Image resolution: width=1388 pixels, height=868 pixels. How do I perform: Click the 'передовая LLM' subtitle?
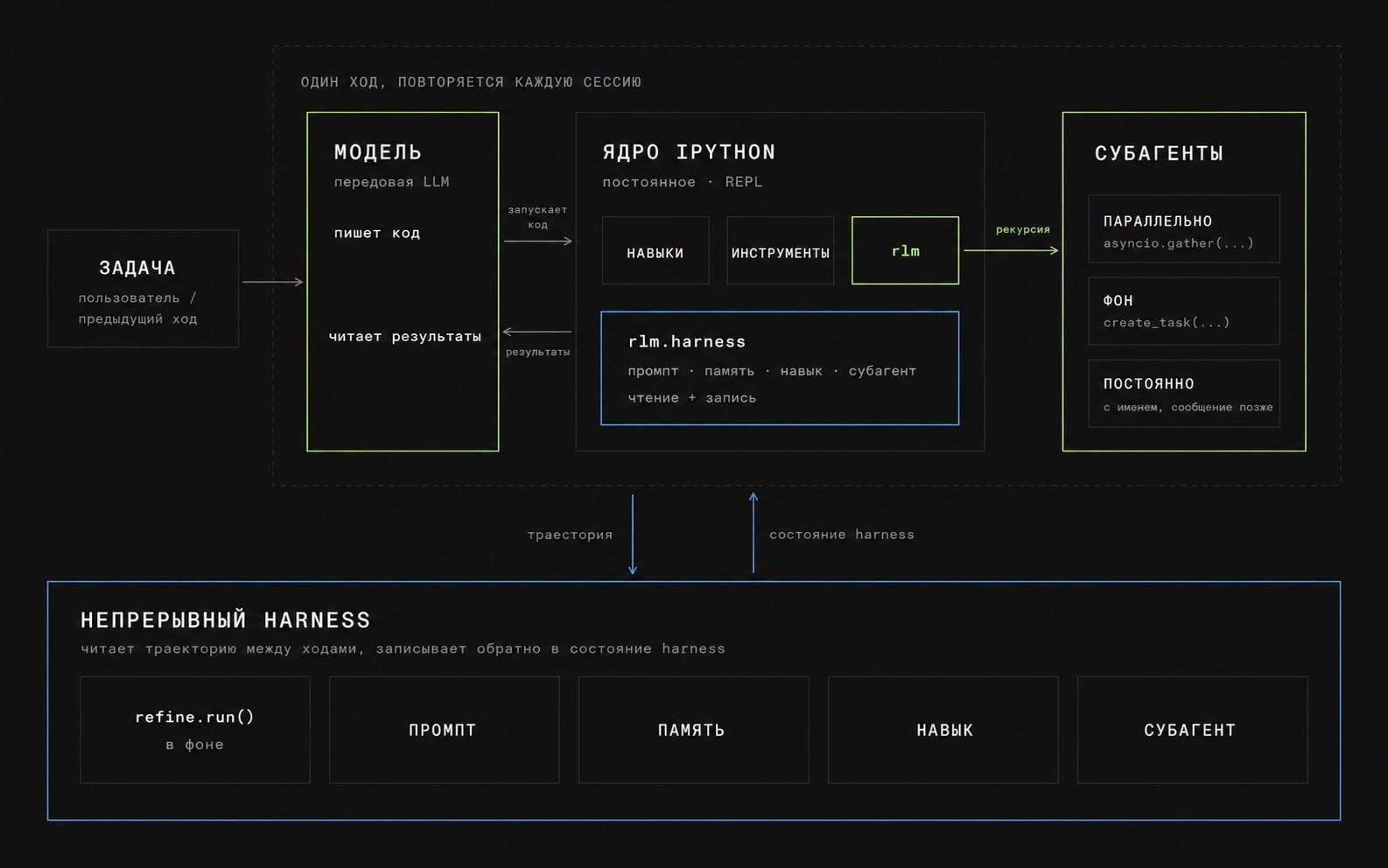point(391,182)
